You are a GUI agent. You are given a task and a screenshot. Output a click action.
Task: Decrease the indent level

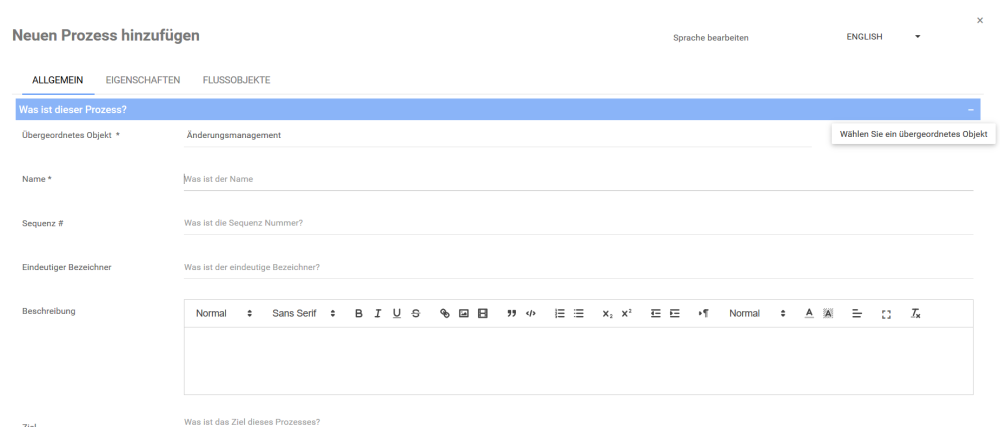(656, 314)
